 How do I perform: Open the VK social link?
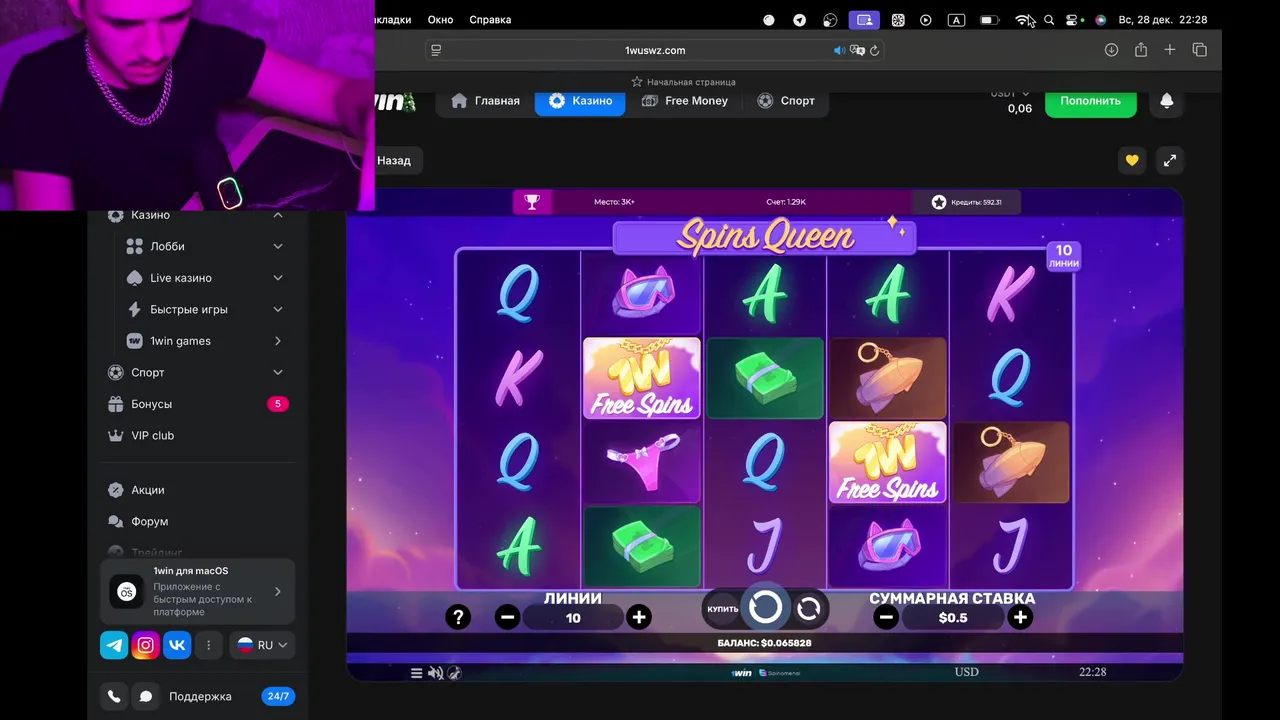pos(177,645)
